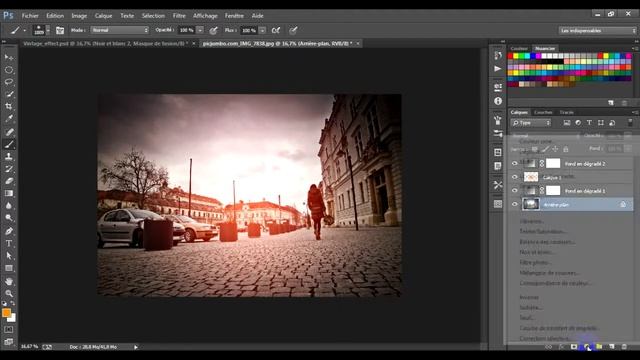This screenshot has width=640, height=360.
Task: Pick the red swatch in Nuancier
Action: click(x=510, y=56)
